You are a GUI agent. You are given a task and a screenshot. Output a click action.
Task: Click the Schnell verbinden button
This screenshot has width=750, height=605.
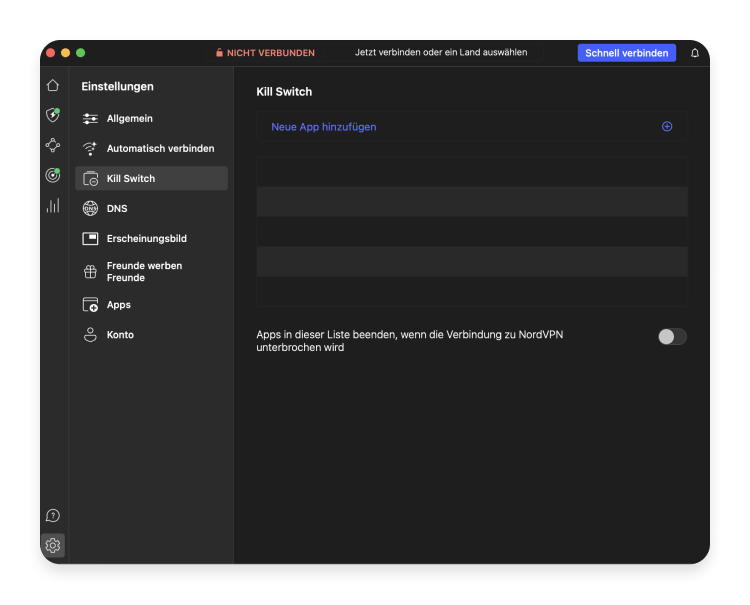(x=626, y=53)
